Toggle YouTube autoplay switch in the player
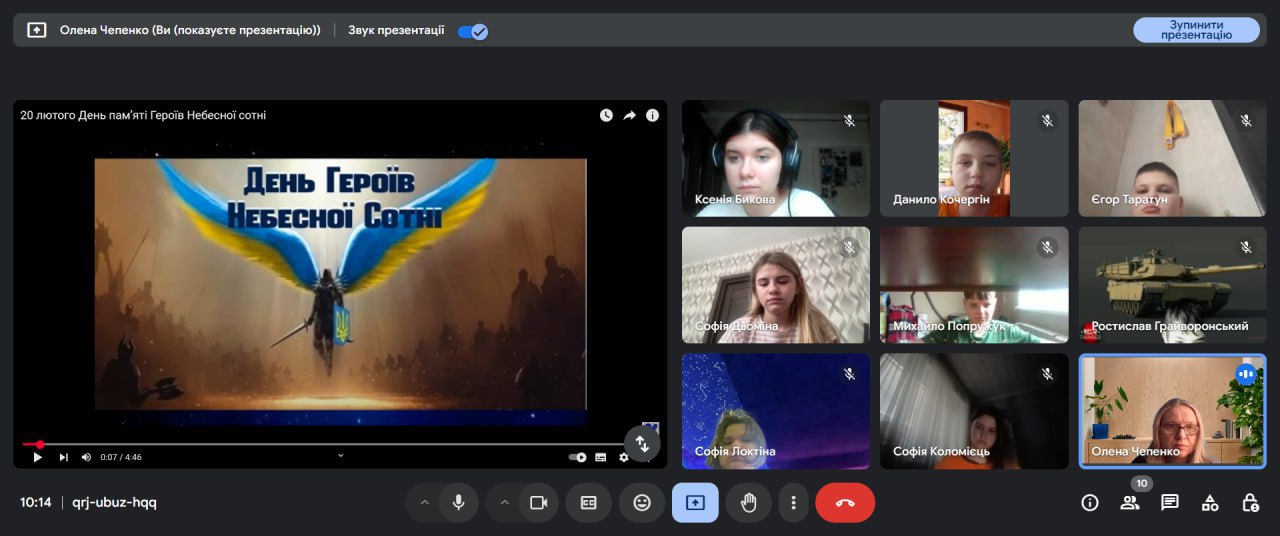The width and height of the screenshot is (1280, 536). click(578, 457)
